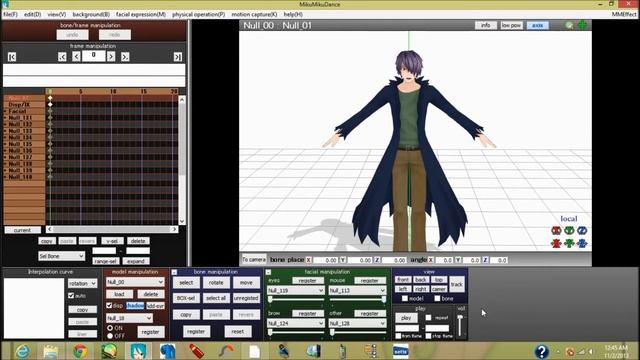This screenshot has width=640, height=360.
Task: Click the frame number input field
Action: pos(93,56)
